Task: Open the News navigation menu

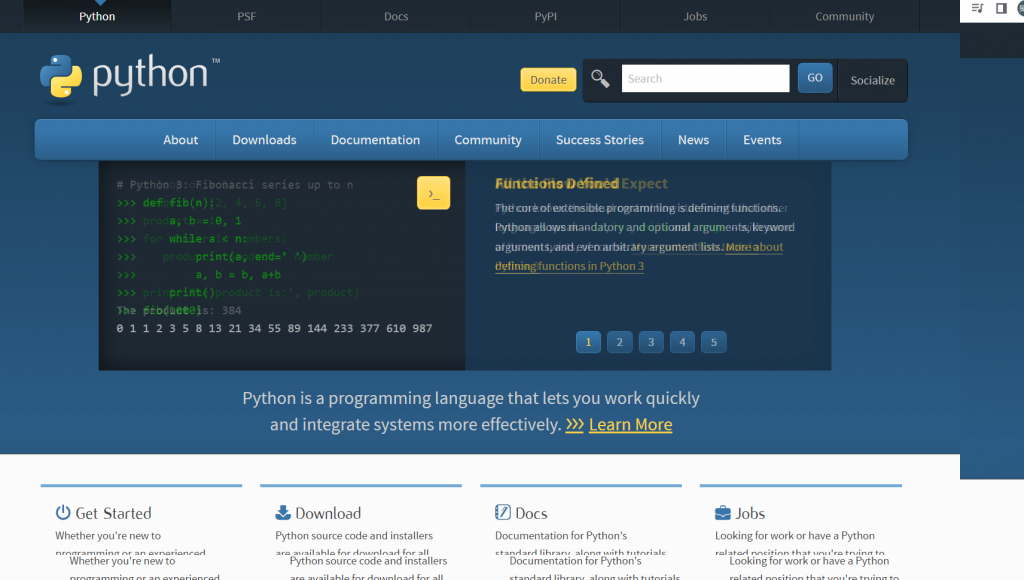Action: (x=693, y=140)
